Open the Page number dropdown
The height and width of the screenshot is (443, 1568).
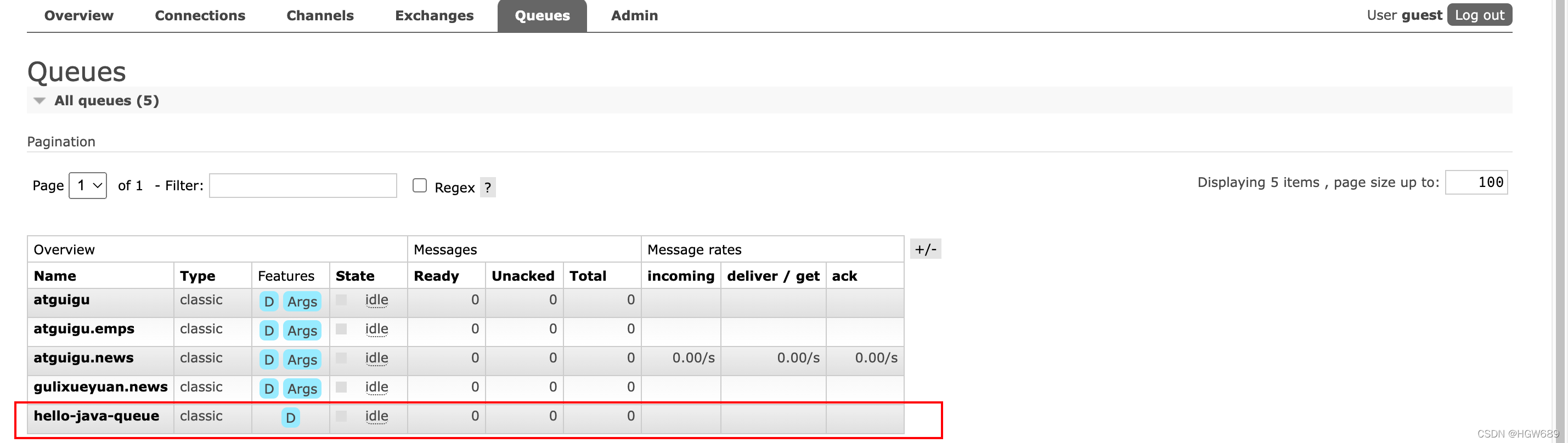coord(88,185)
